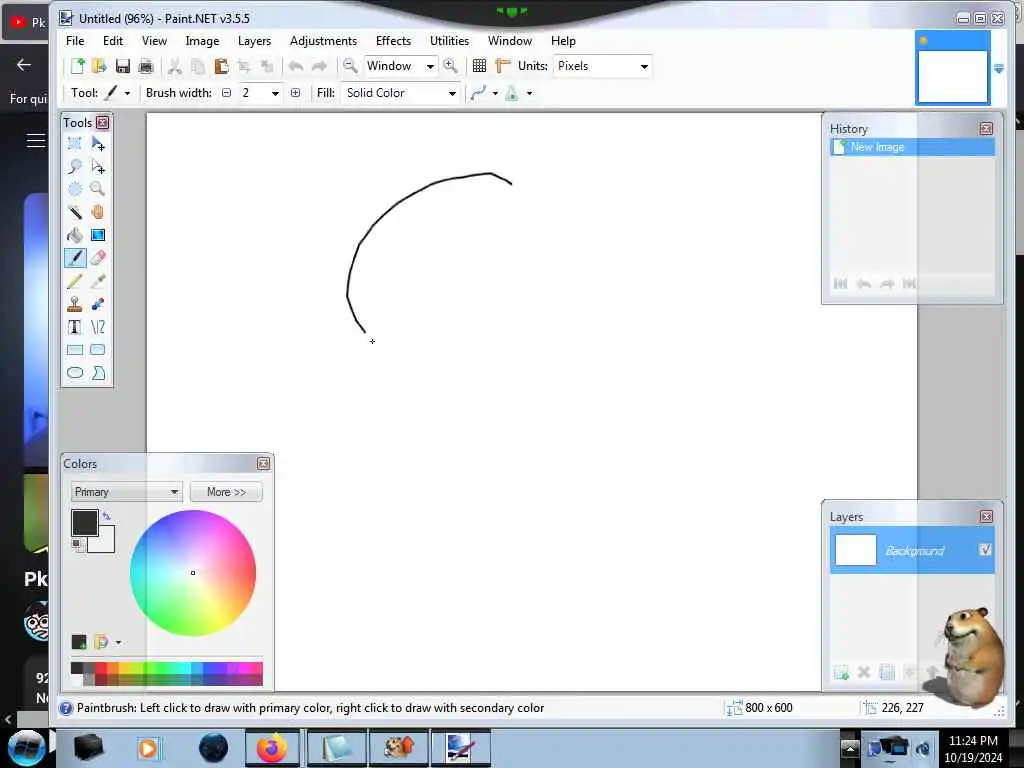
Task: Select the Magic Wand tool
Action: click(x=74, y=212)
